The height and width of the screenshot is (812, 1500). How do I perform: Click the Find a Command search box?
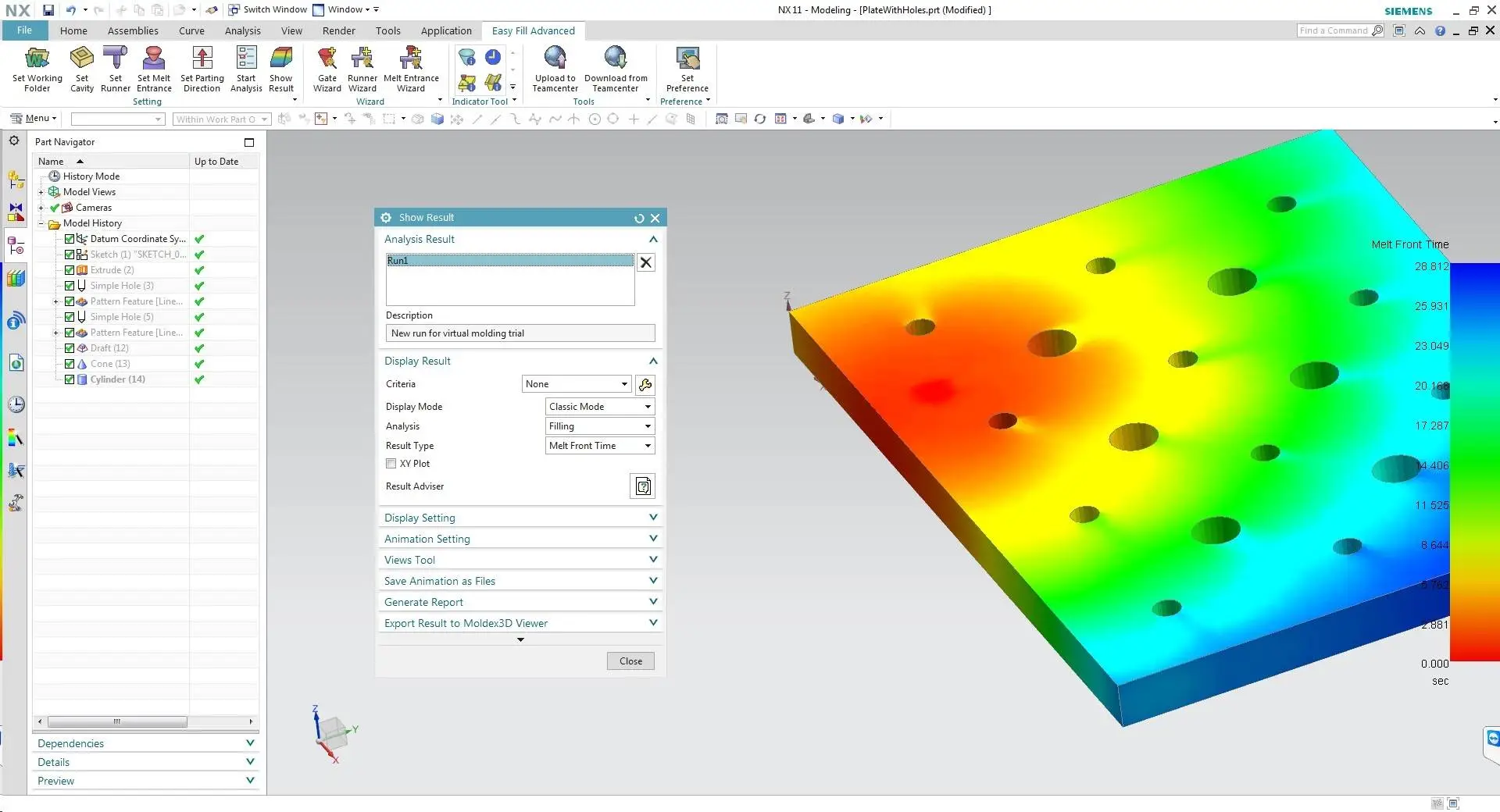pos(1340,30)
